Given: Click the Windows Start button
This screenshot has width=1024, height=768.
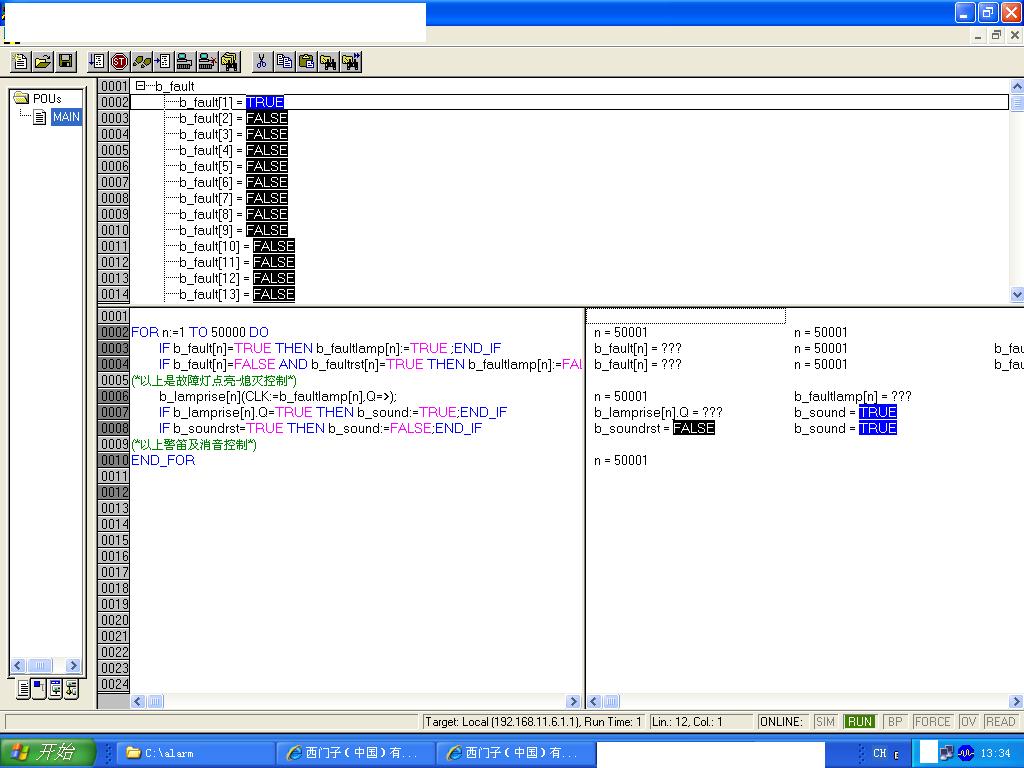Looking at the screenshot, I should click(x=47, y=753).
